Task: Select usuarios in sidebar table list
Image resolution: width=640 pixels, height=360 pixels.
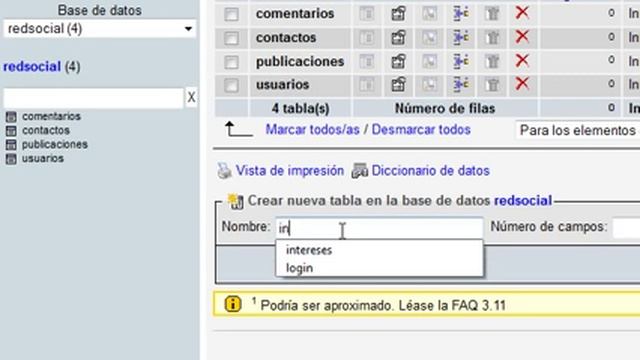Action: tap(43, 158)
